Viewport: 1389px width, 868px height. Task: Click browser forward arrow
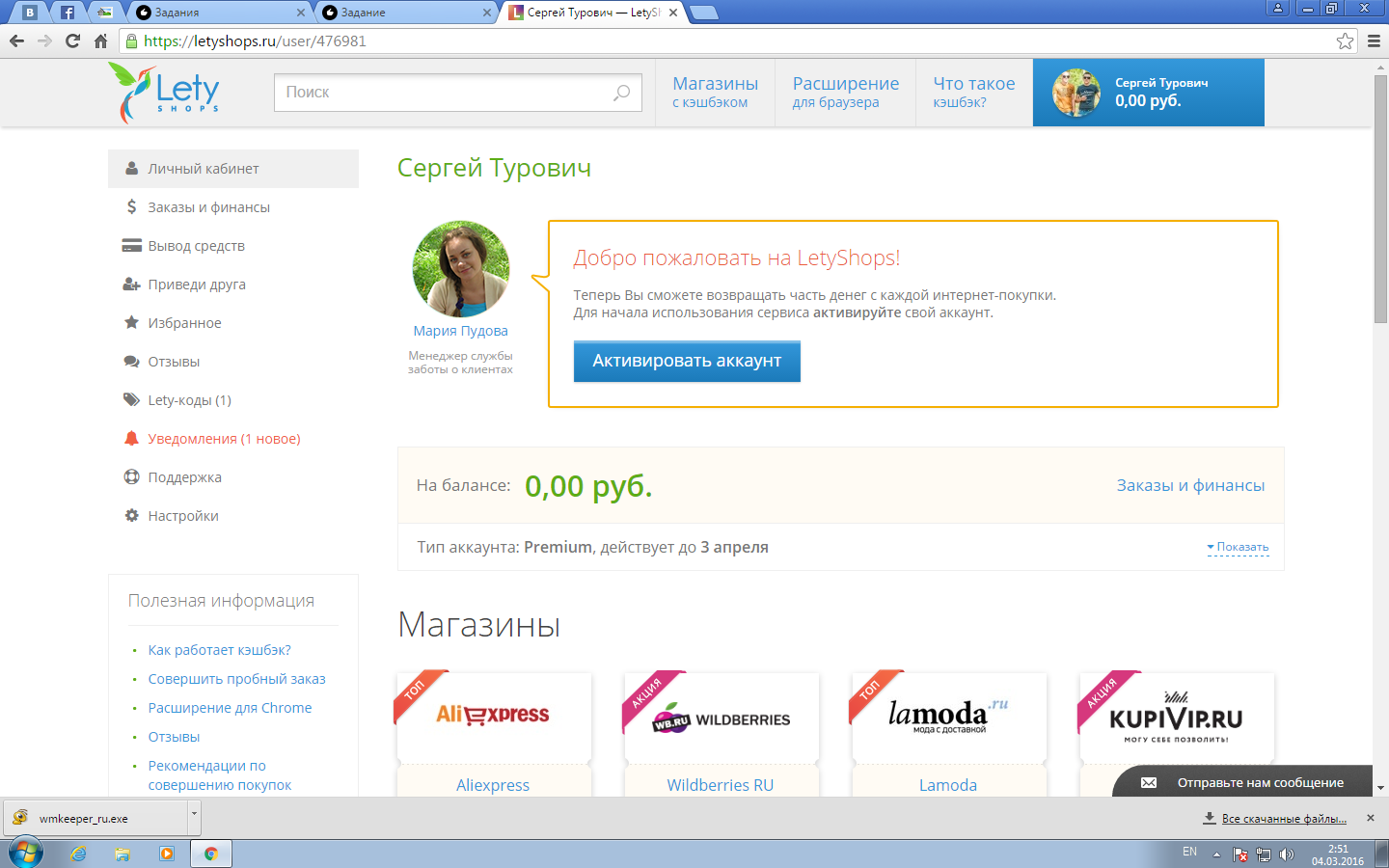(44, 41)
